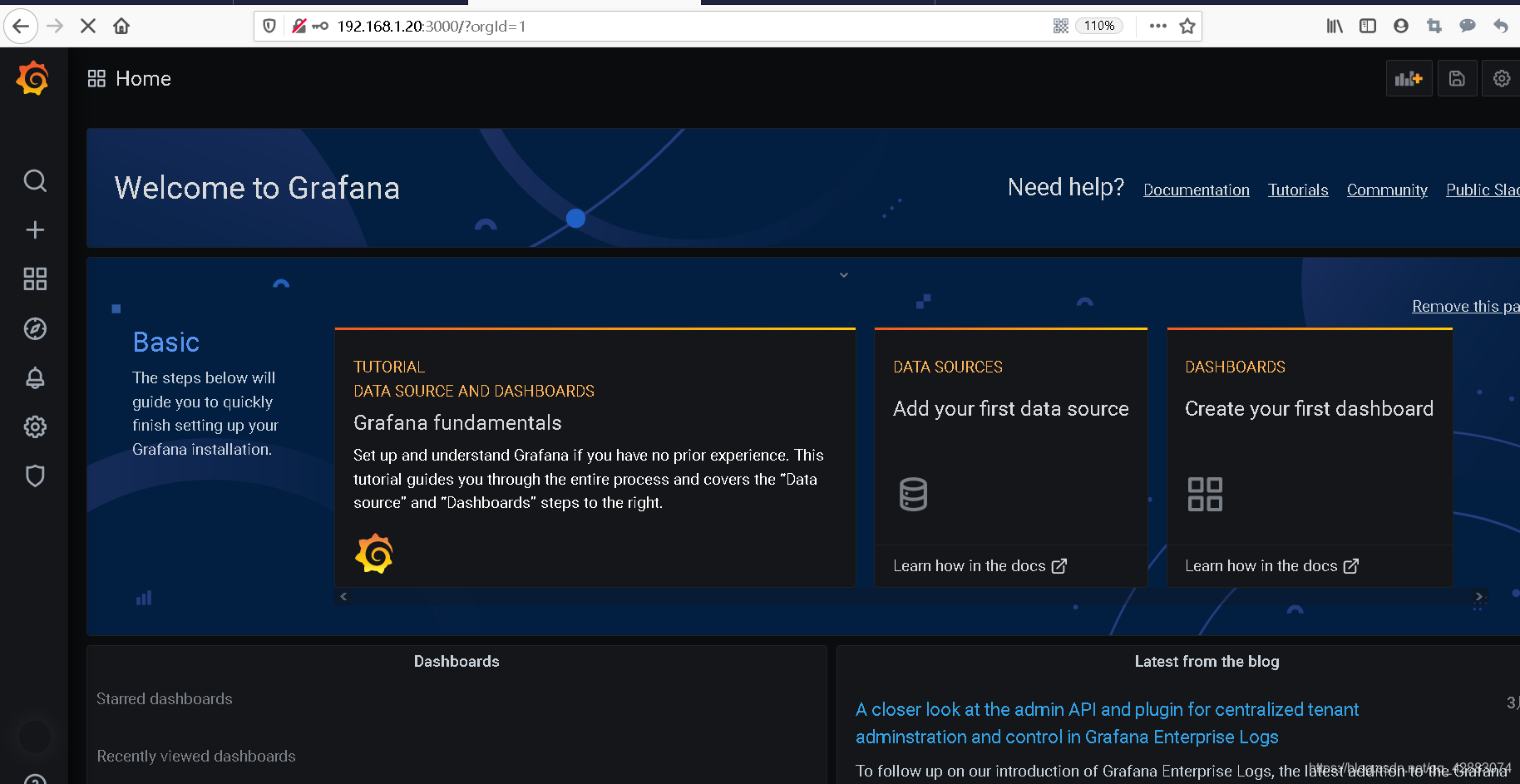This screenshot has height=784, width=1520.
Task: Open the Tutorials link
Action: coord(1298,190)
